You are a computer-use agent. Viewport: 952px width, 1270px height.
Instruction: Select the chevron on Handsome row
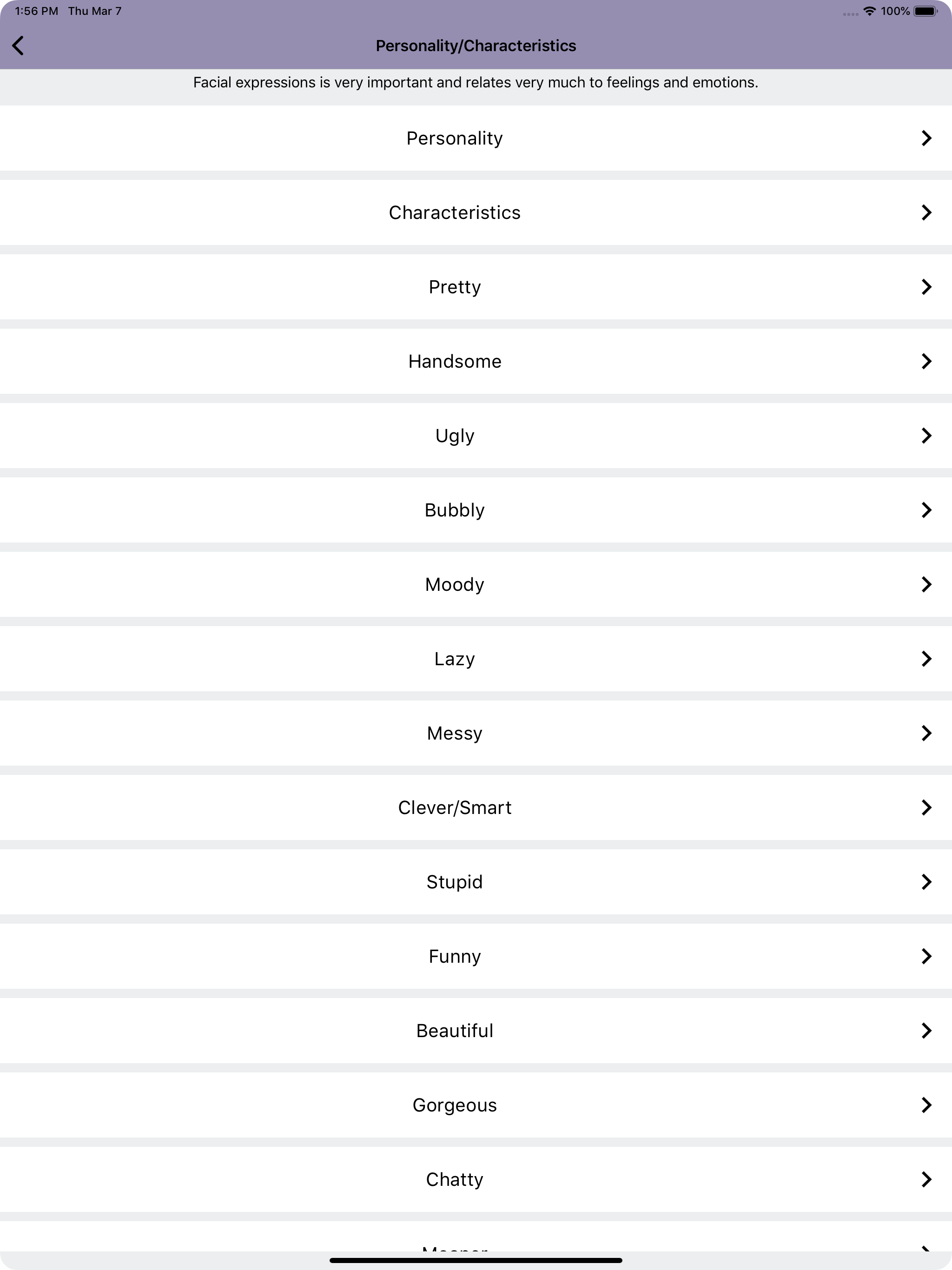(926, 361)
